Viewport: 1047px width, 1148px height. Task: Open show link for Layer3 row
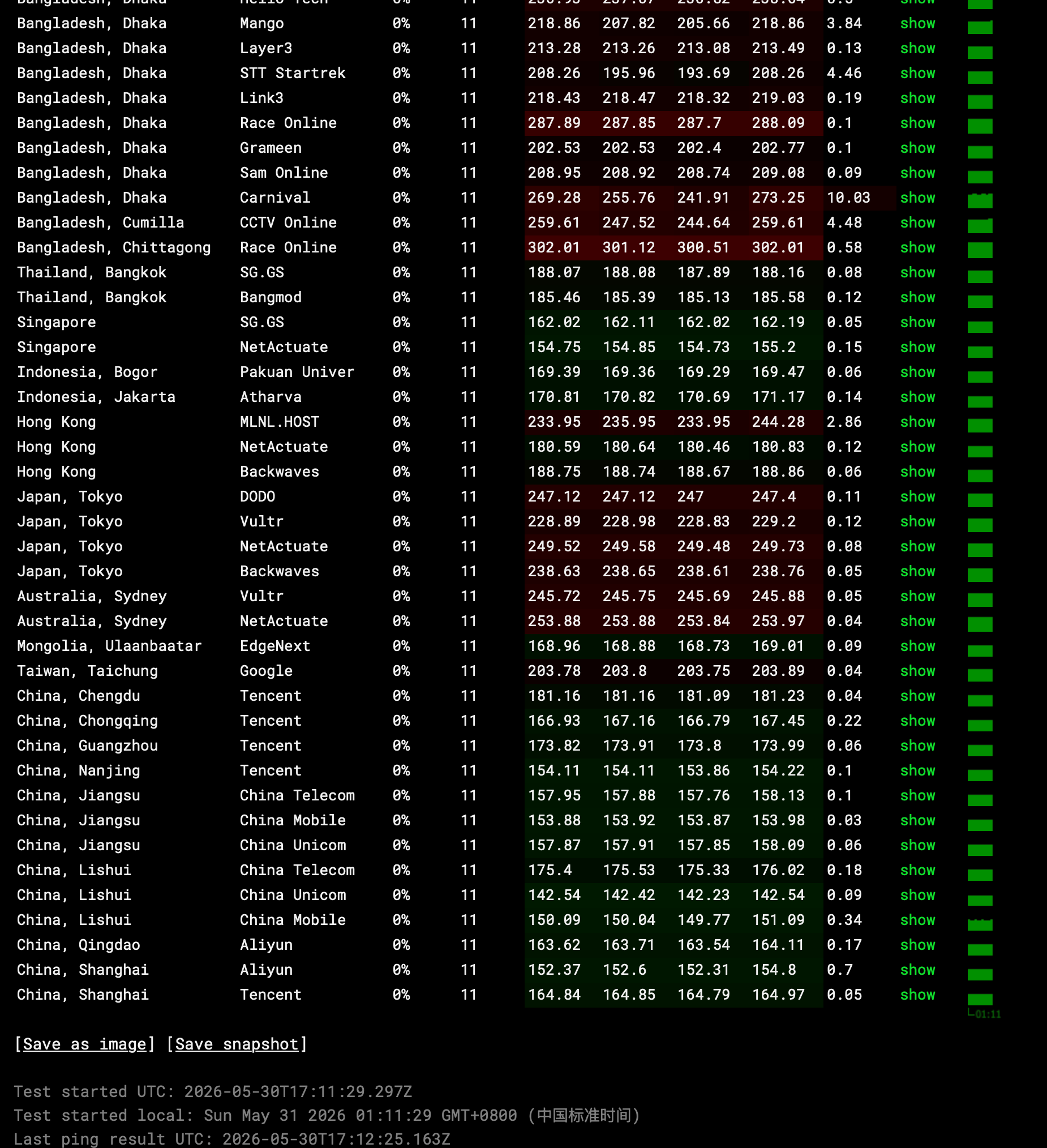tap(917, 49)
